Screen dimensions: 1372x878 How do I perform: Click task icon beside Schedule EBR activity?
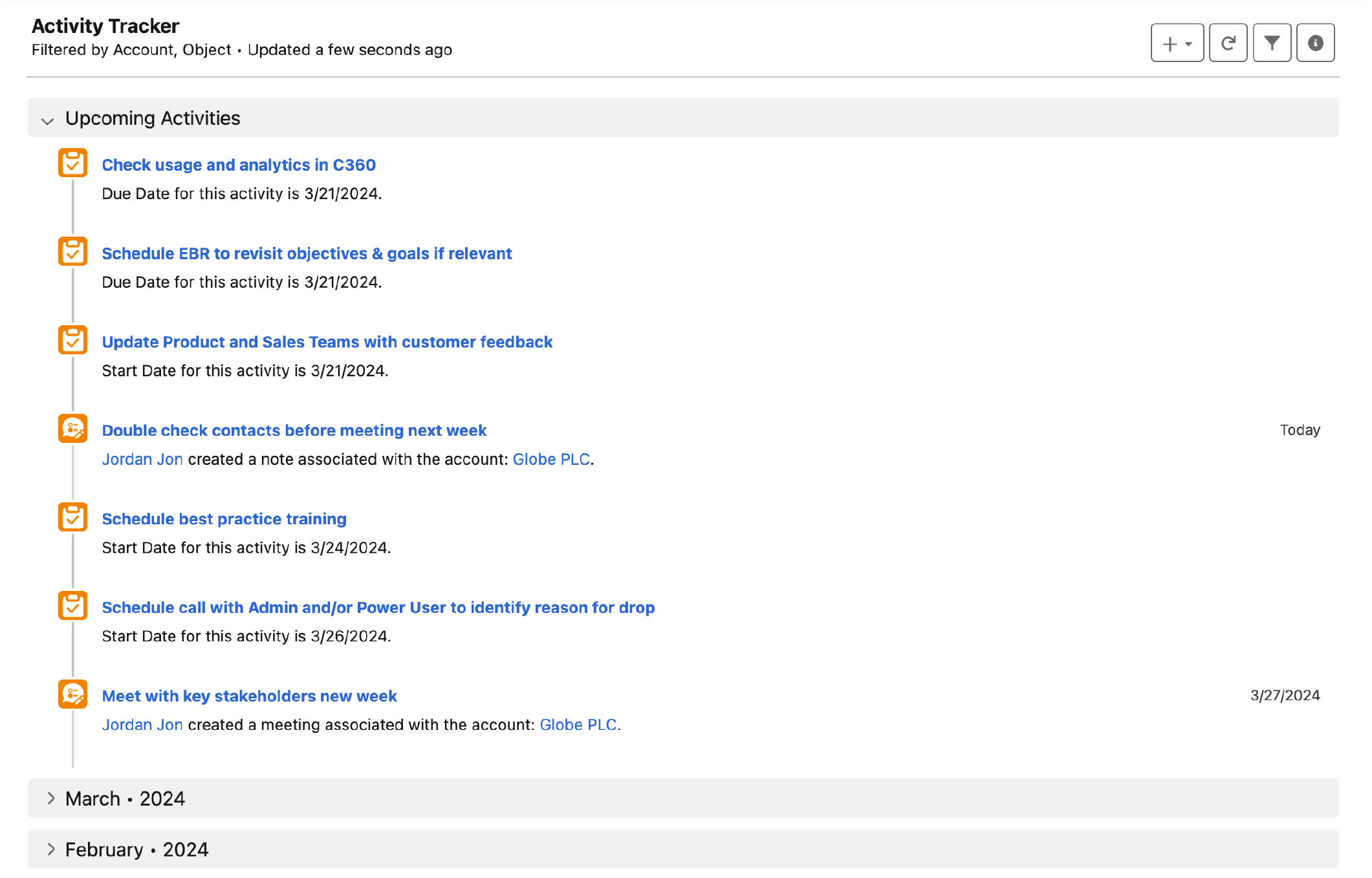tap(72, 252)
